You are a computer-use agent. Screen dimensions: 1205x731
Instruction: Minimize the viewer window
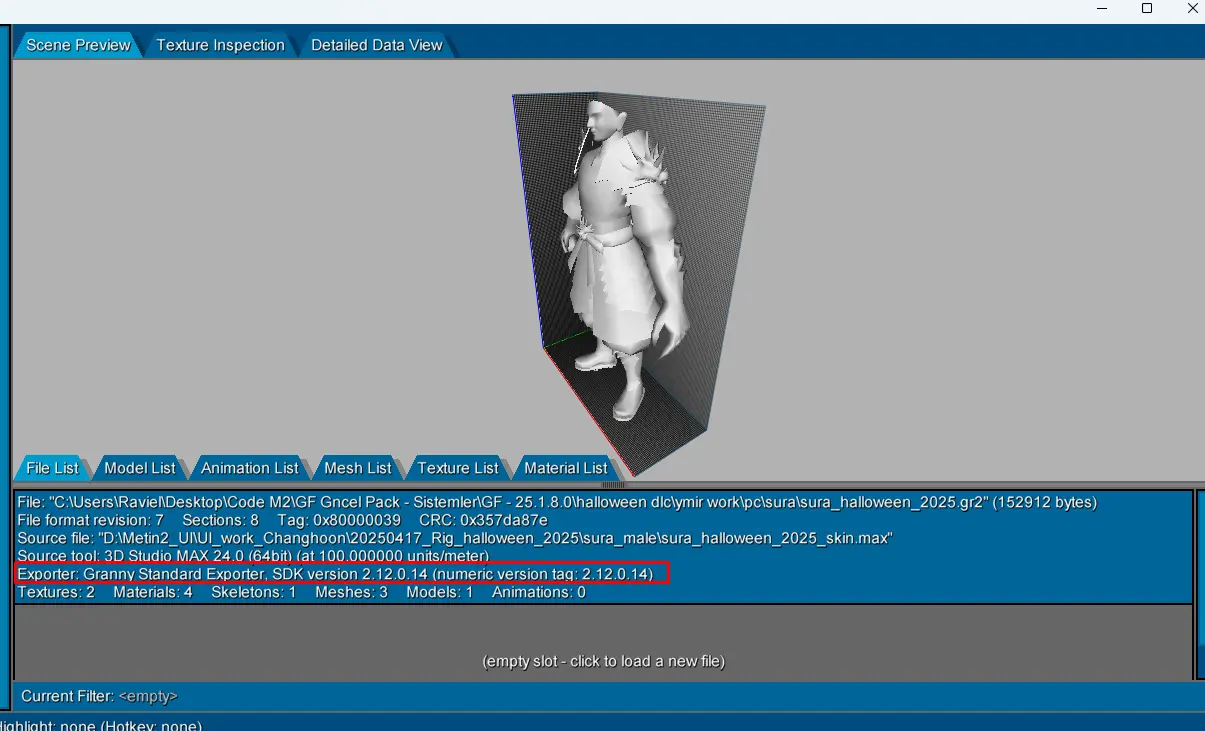(x=1101, y=9)
